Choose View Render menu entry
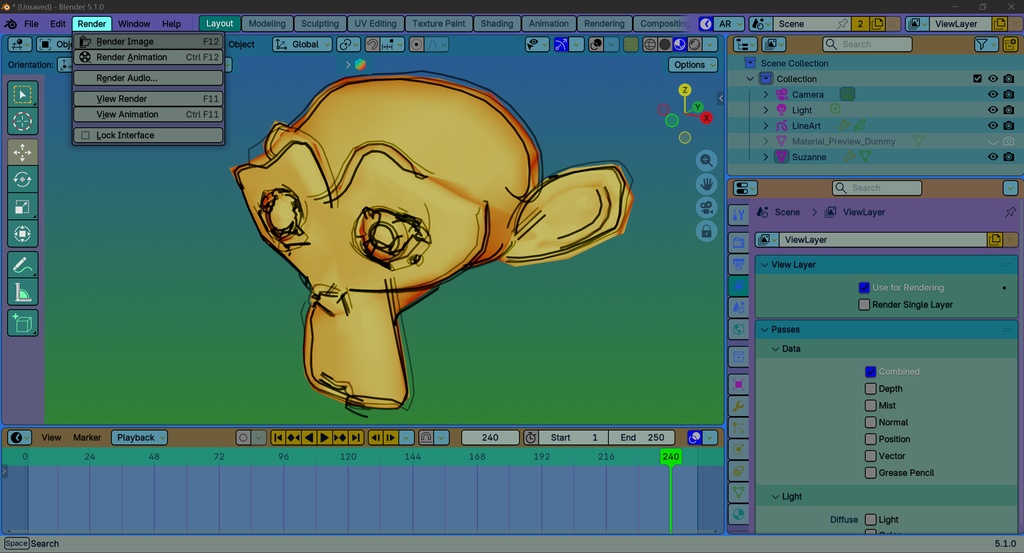 [148, 99]
